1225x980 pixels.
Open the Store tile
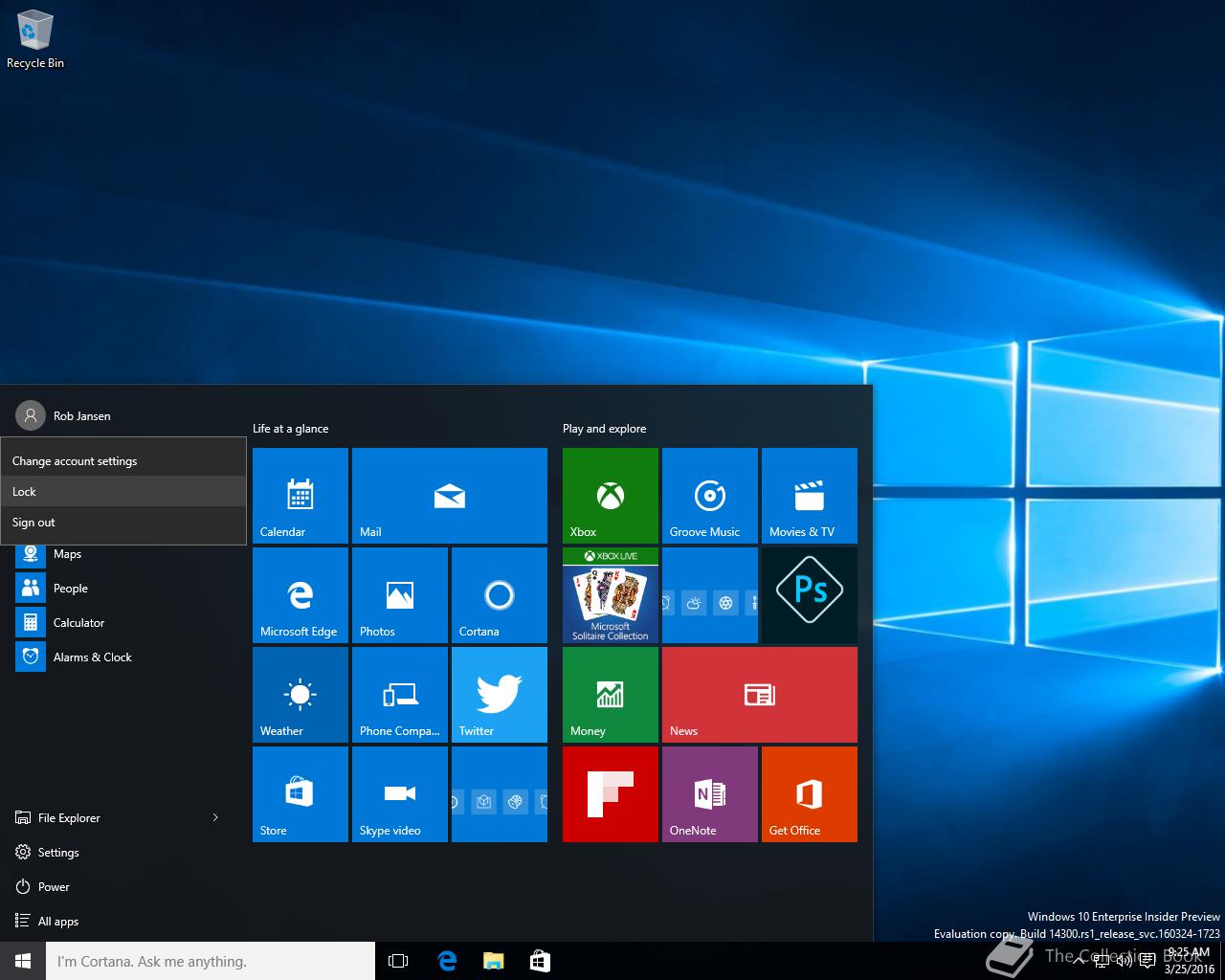[301, 794]
